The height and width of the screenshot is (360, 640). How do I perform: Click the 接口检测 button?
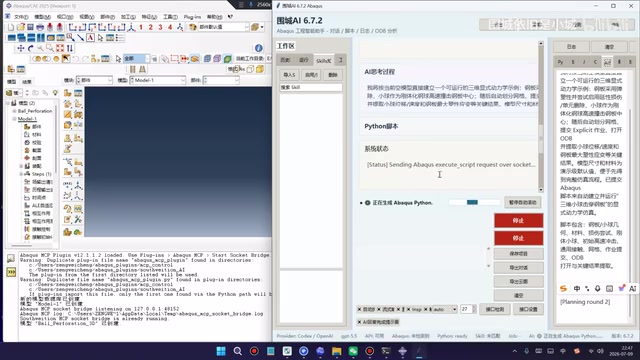tap(495, 309)
